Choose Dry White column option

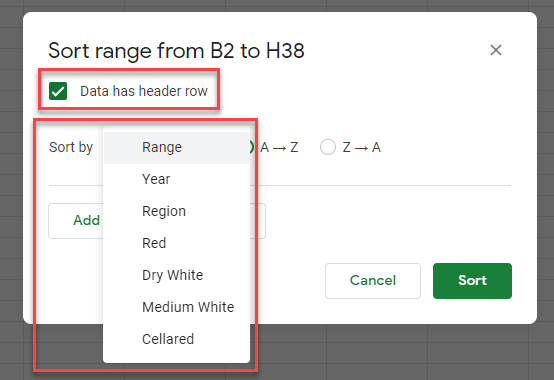tap(176, 275)
